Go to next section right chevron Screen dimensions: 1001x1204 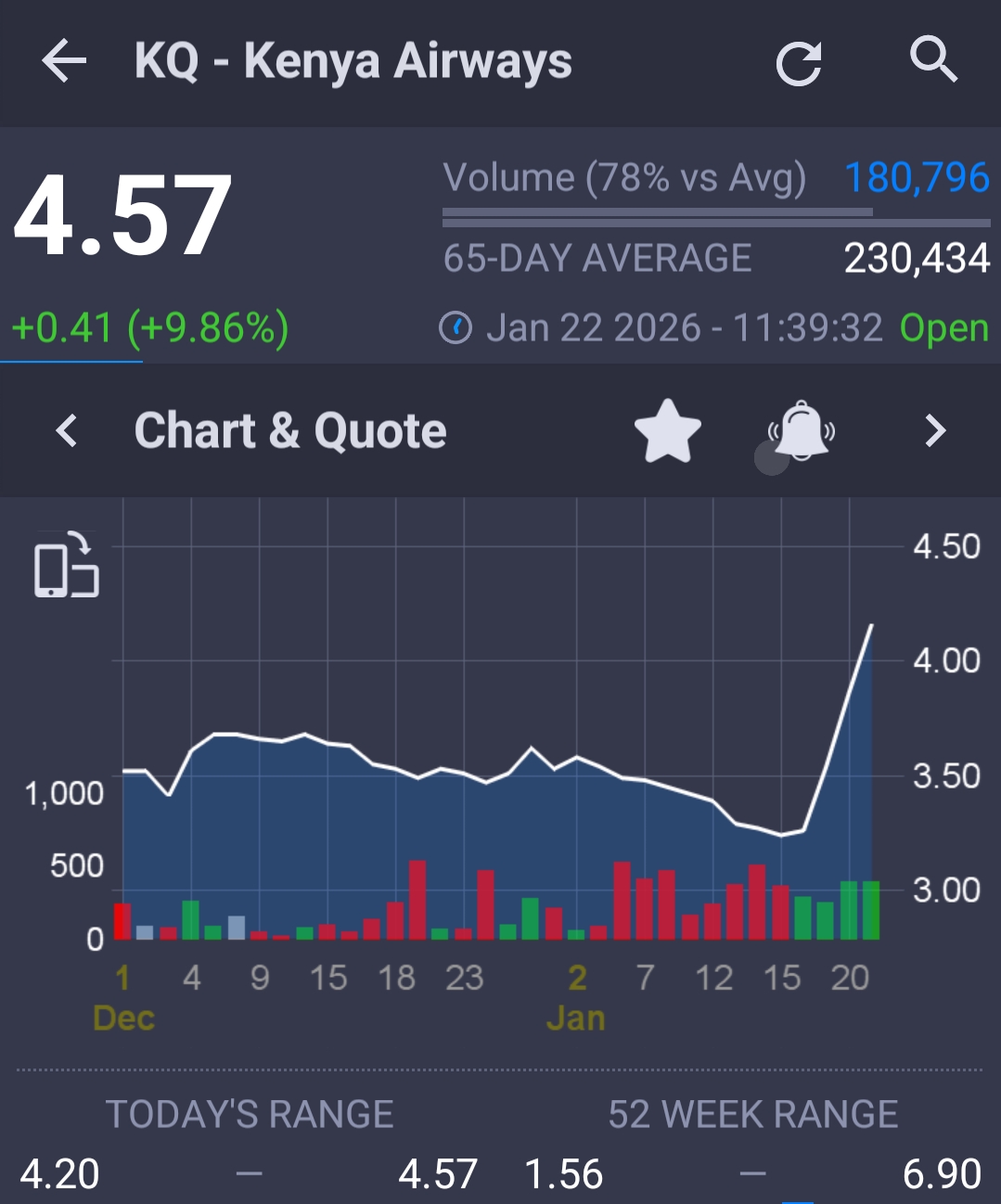[x=934, y=431]
